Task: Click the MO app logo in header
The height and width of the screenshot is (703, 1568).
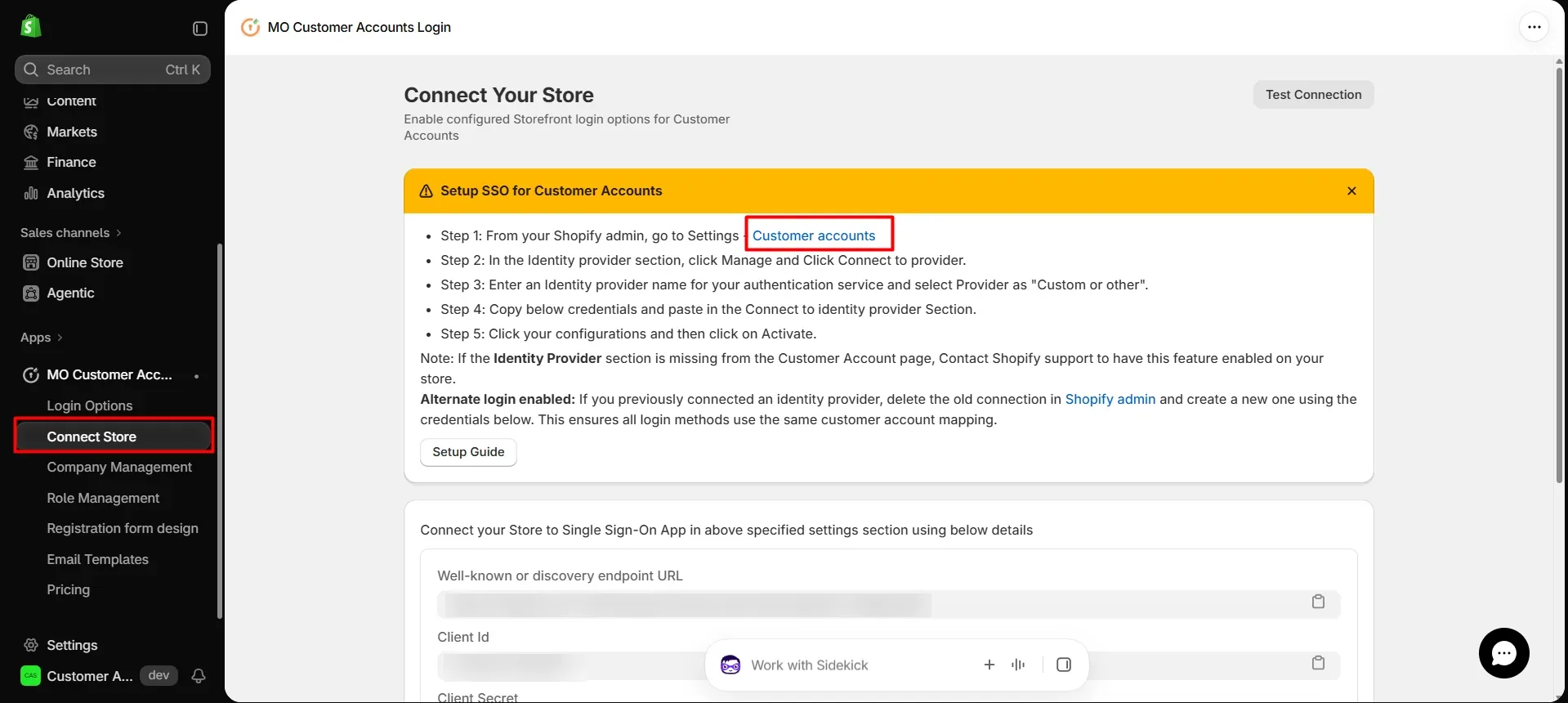Action: [250, 27]
